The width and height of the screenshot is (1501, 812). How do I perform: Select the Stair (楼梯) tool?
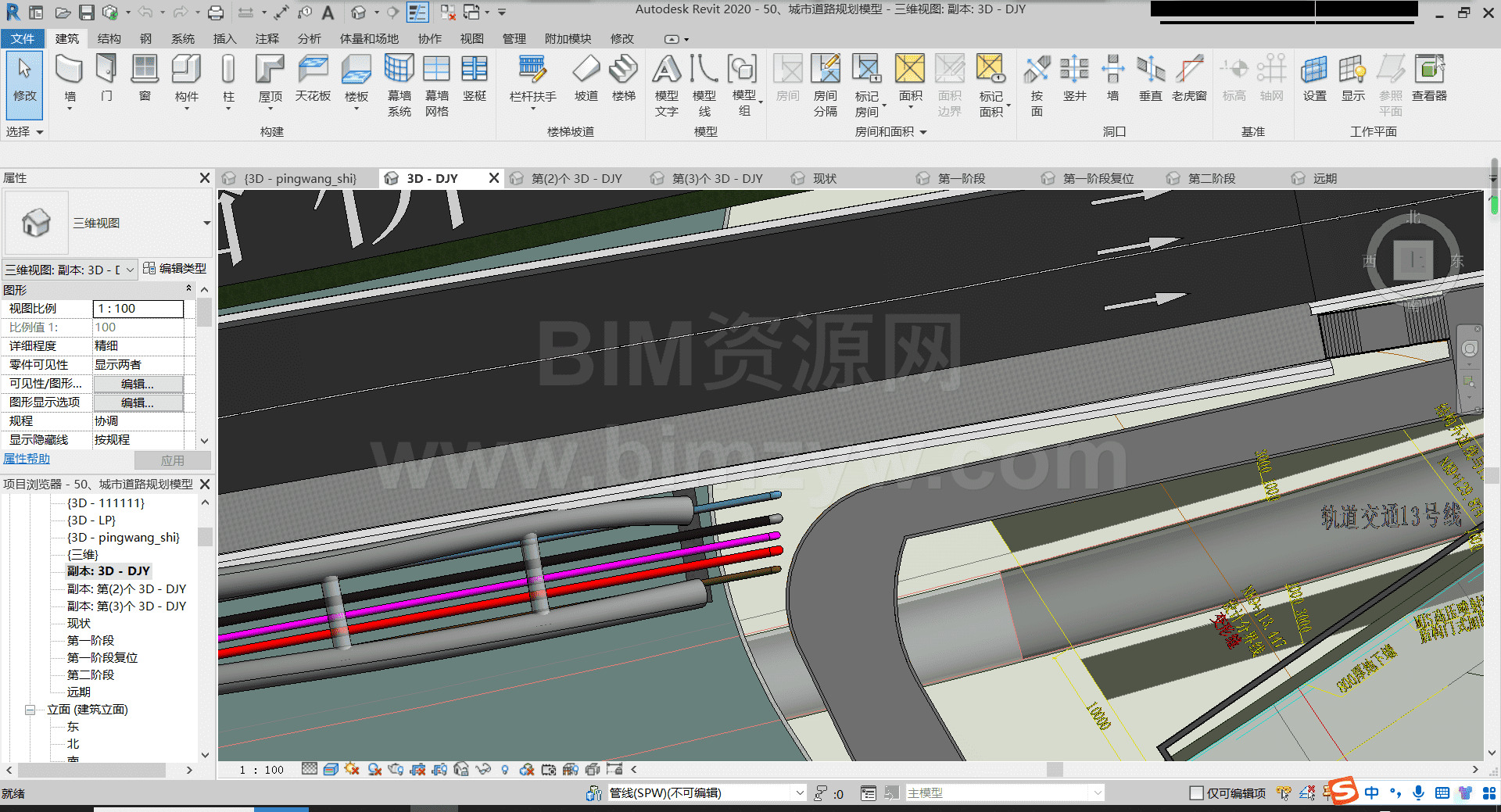tap(624, 78)
